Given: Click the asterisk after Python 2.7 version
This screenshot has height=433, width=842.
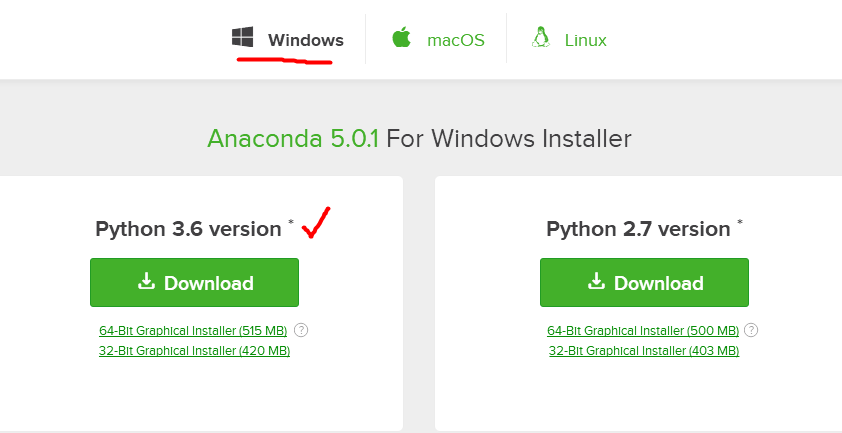Looking at the screenshot, I should [x=740, y=222].
